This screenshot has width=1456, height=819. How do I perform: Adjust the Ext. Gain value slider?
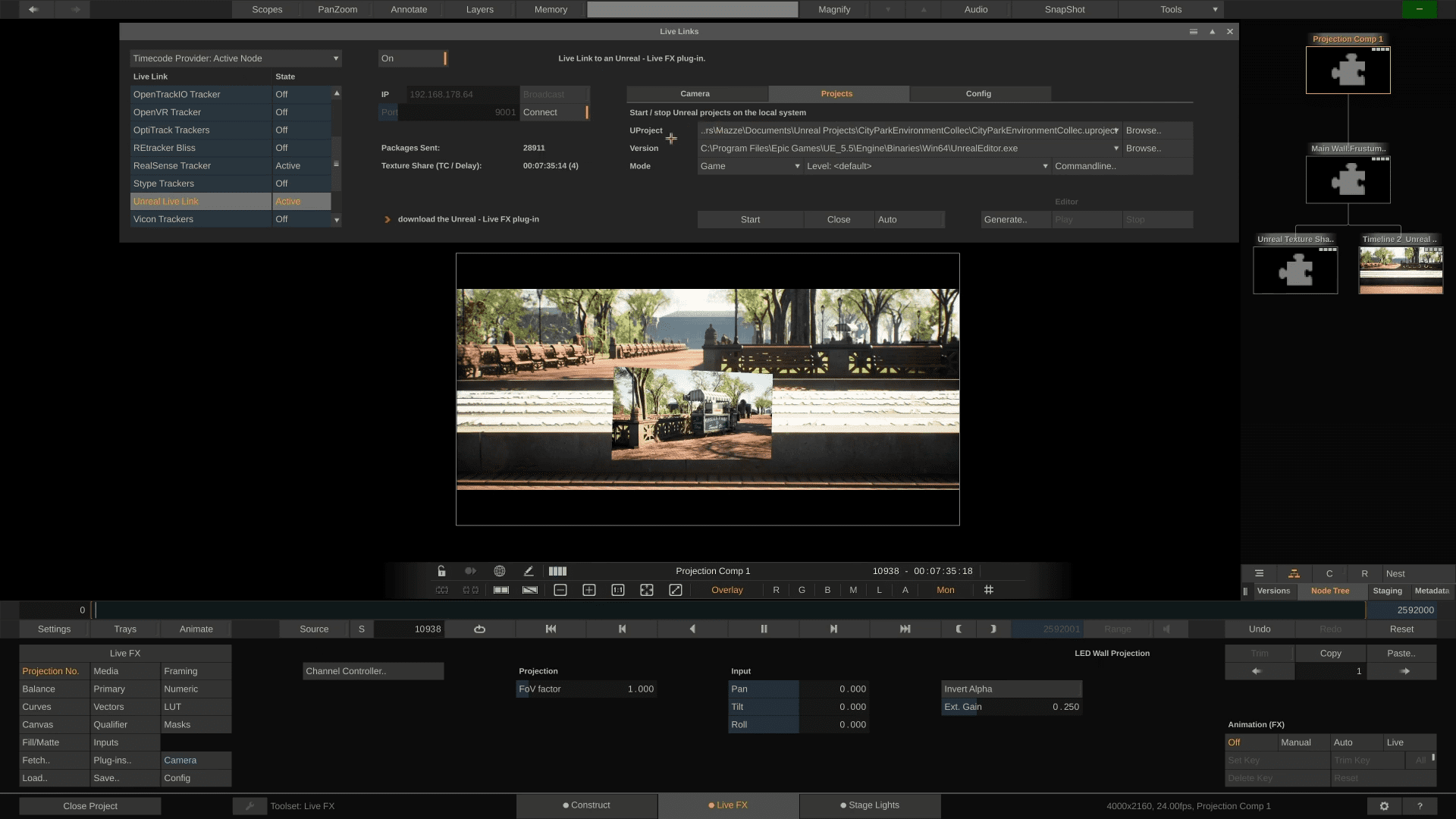(1011, 706)
